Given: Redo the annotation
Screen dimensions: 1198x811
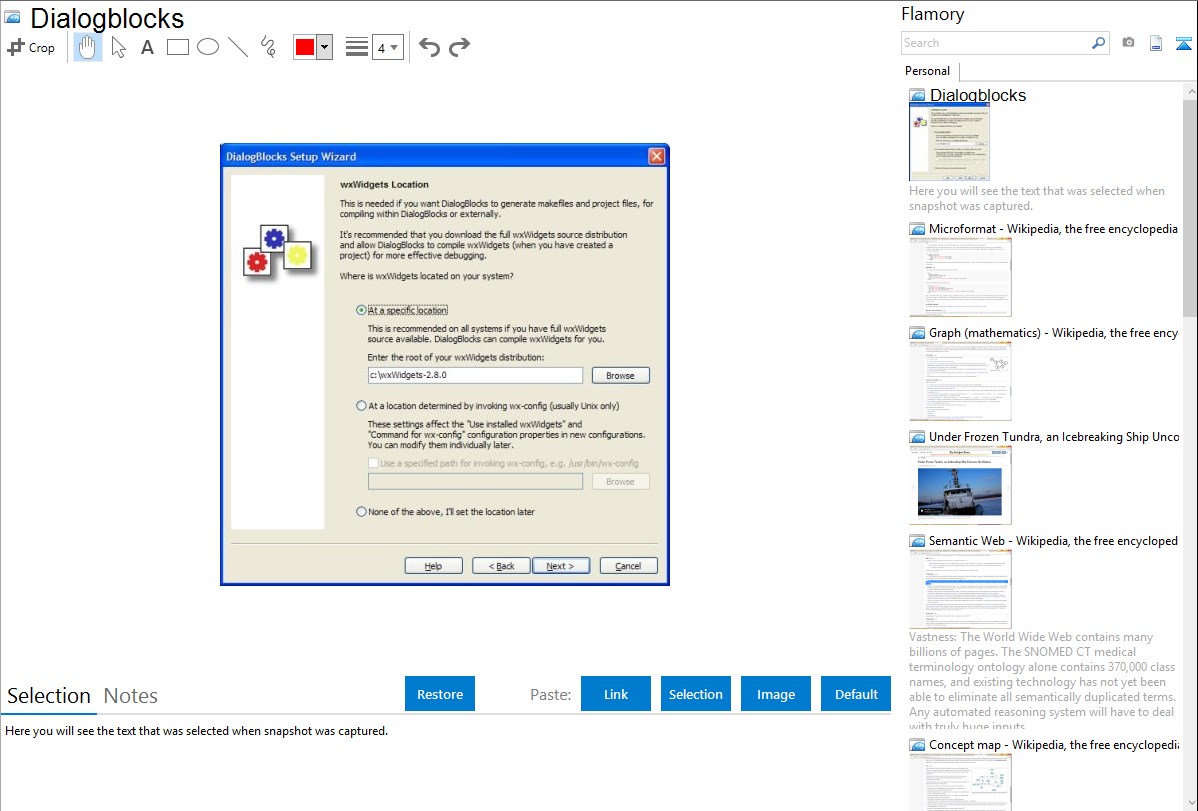Looking at the screenshot, I should point(459,47).
